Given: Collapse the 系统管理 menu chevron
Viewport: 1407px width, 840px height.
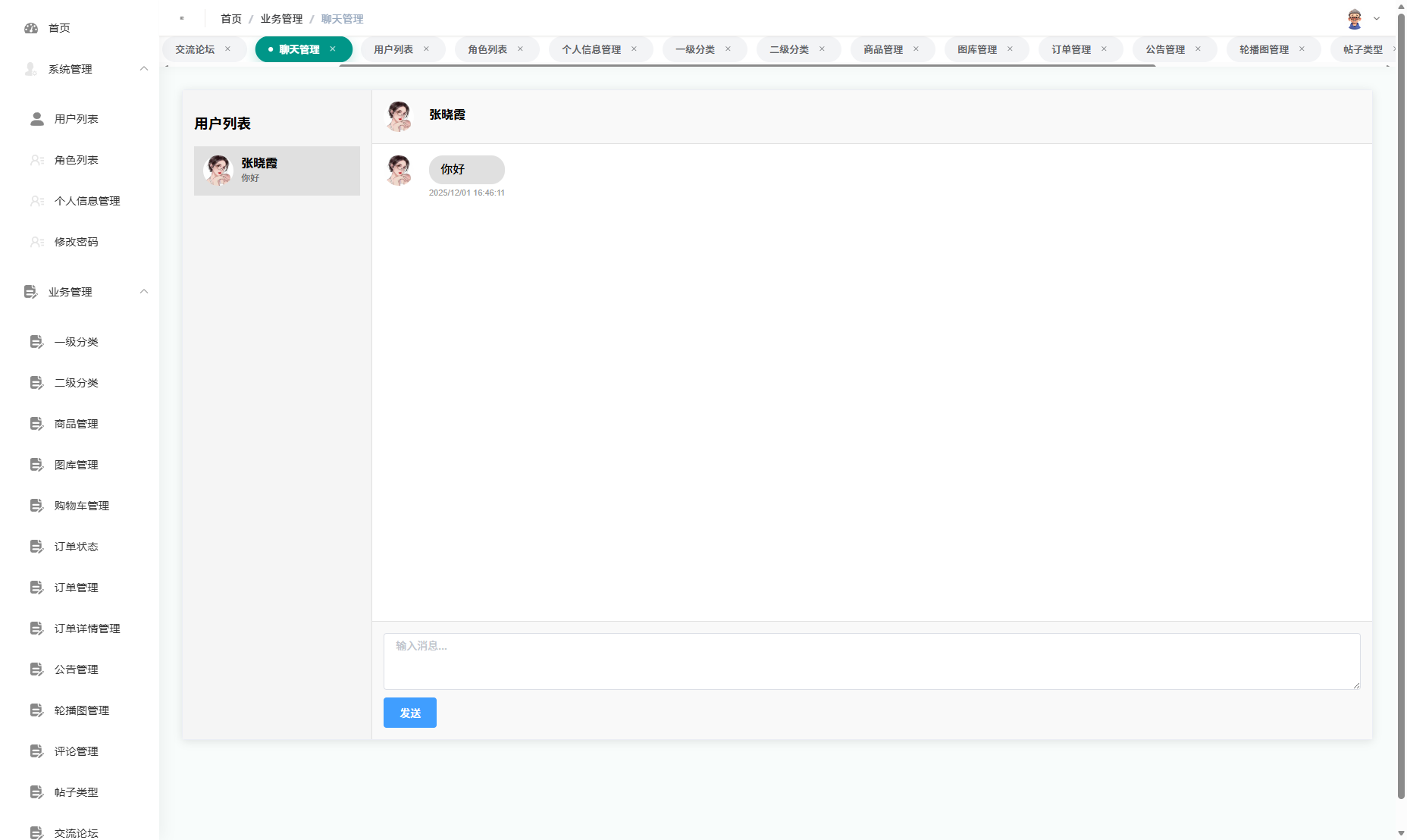Looking at the screenshot, I should click(144, 69).
